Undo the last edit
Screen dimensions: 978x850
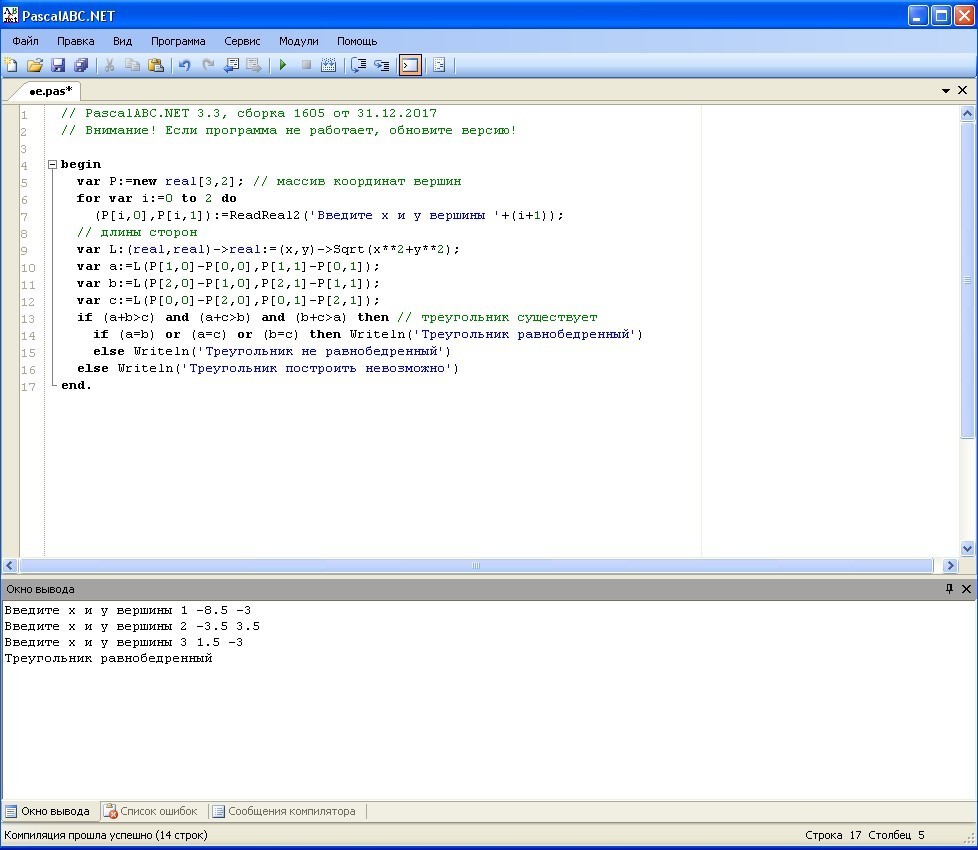pos(184,65)
